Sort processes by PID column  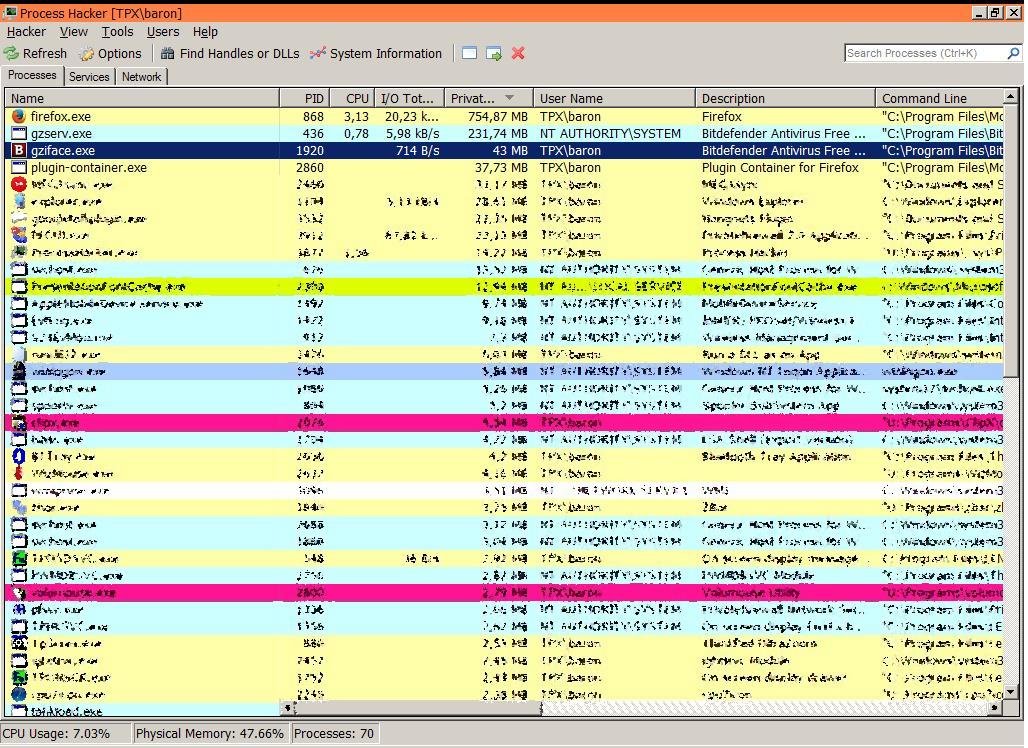(x=314, y=98)
